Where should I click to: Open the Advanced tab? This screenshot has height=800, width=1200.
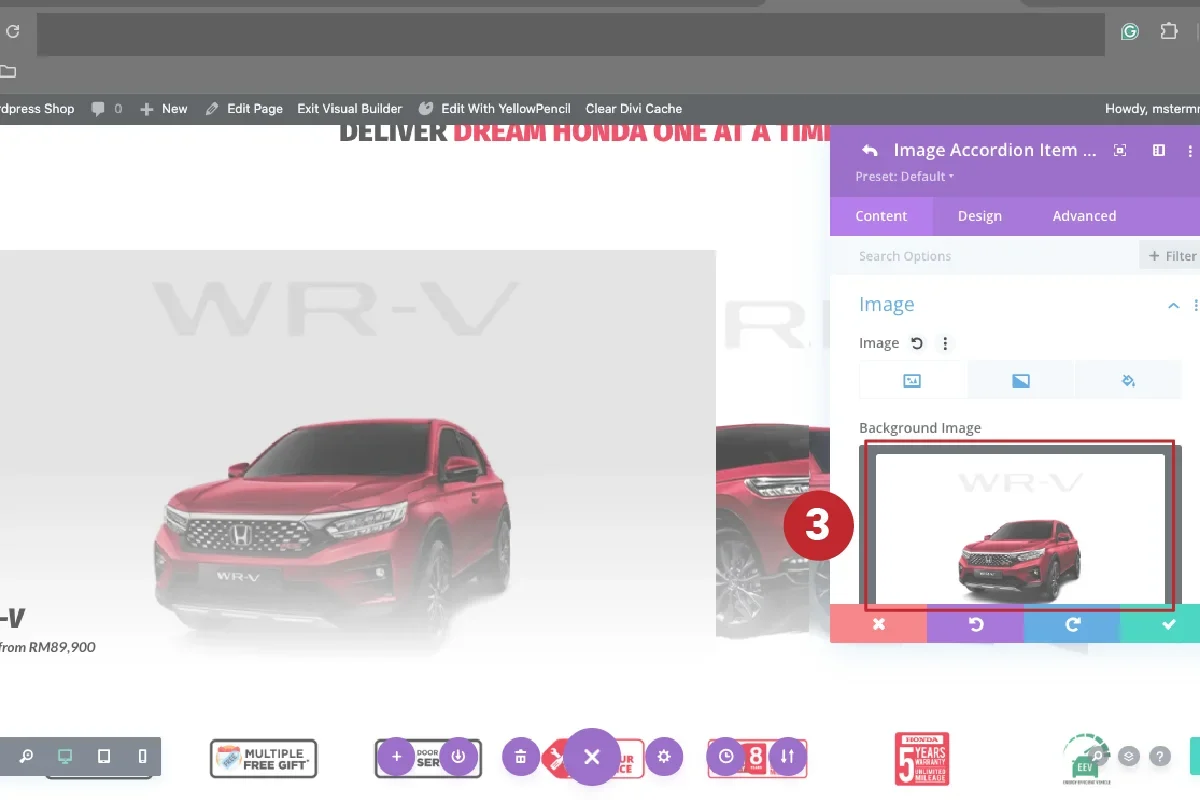click(1084, 216)
